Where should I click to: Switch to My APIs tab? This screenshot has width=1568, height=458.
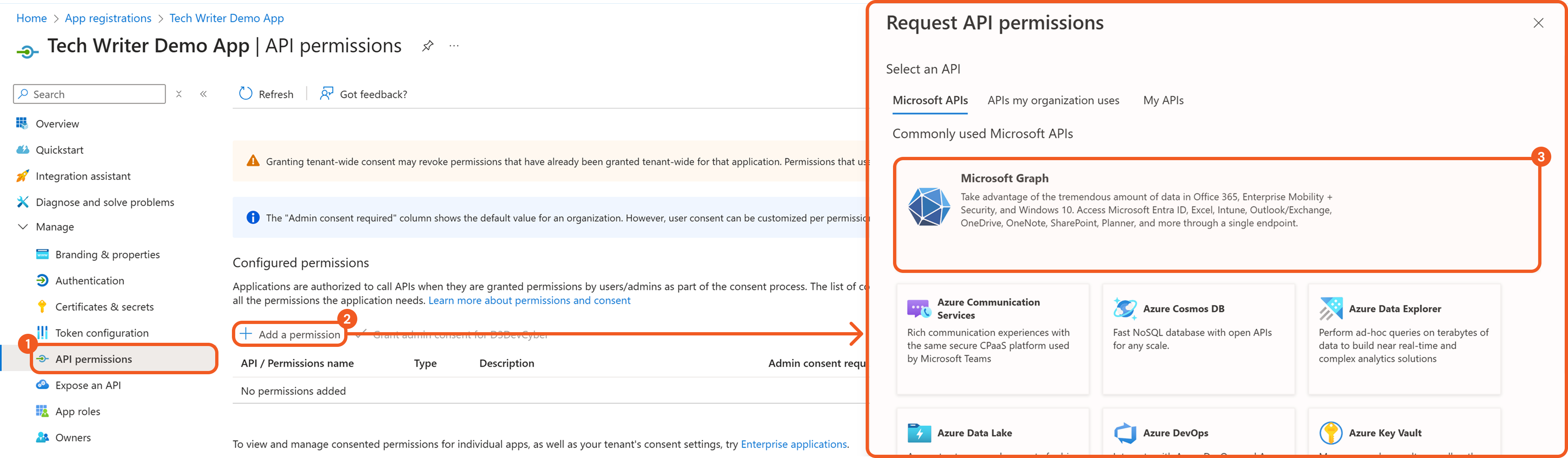click(1163, 101)
